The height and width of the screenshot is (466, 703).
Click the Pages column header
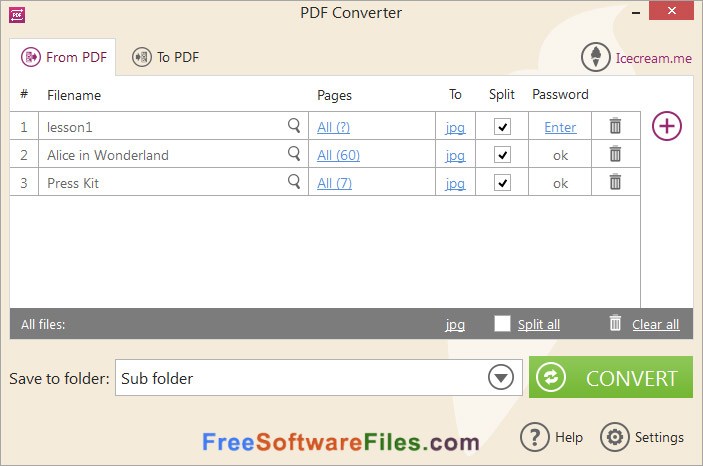click(334, 95)
